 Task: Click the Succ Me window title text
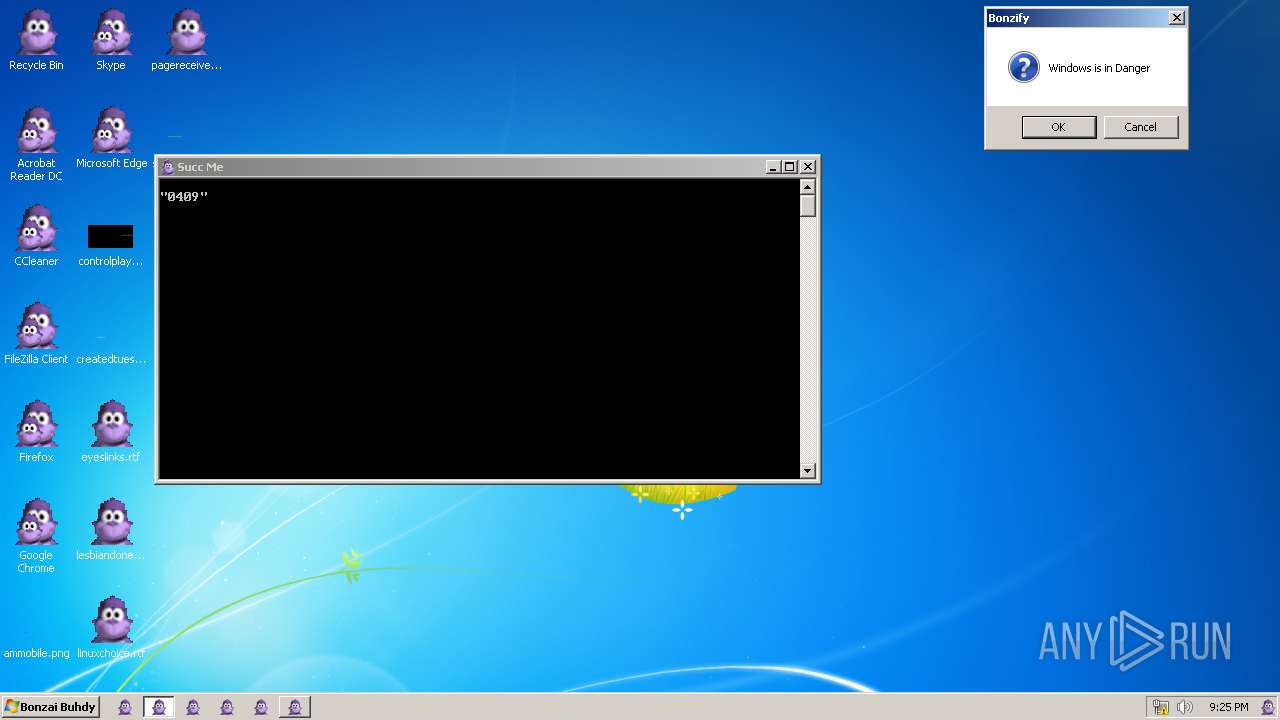200,167
